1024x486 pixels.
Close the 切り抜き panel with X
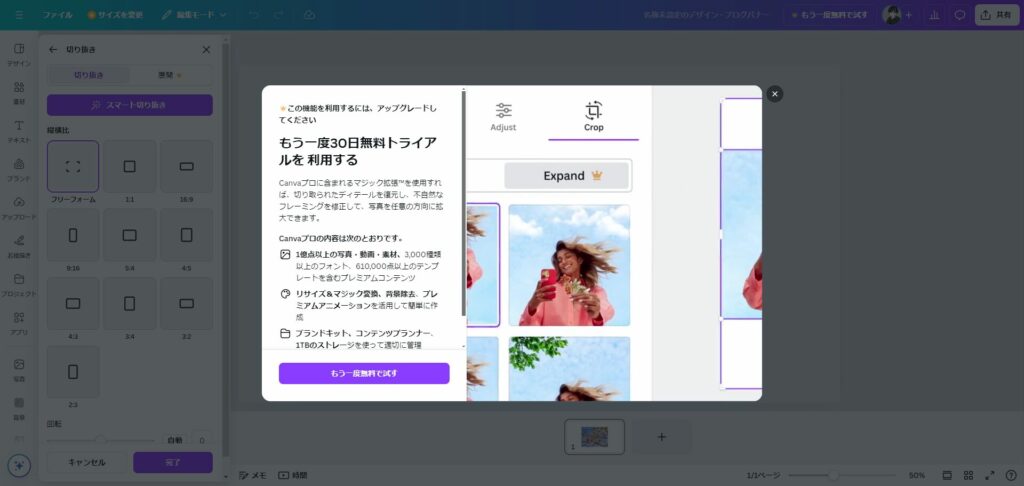(206, 50)
